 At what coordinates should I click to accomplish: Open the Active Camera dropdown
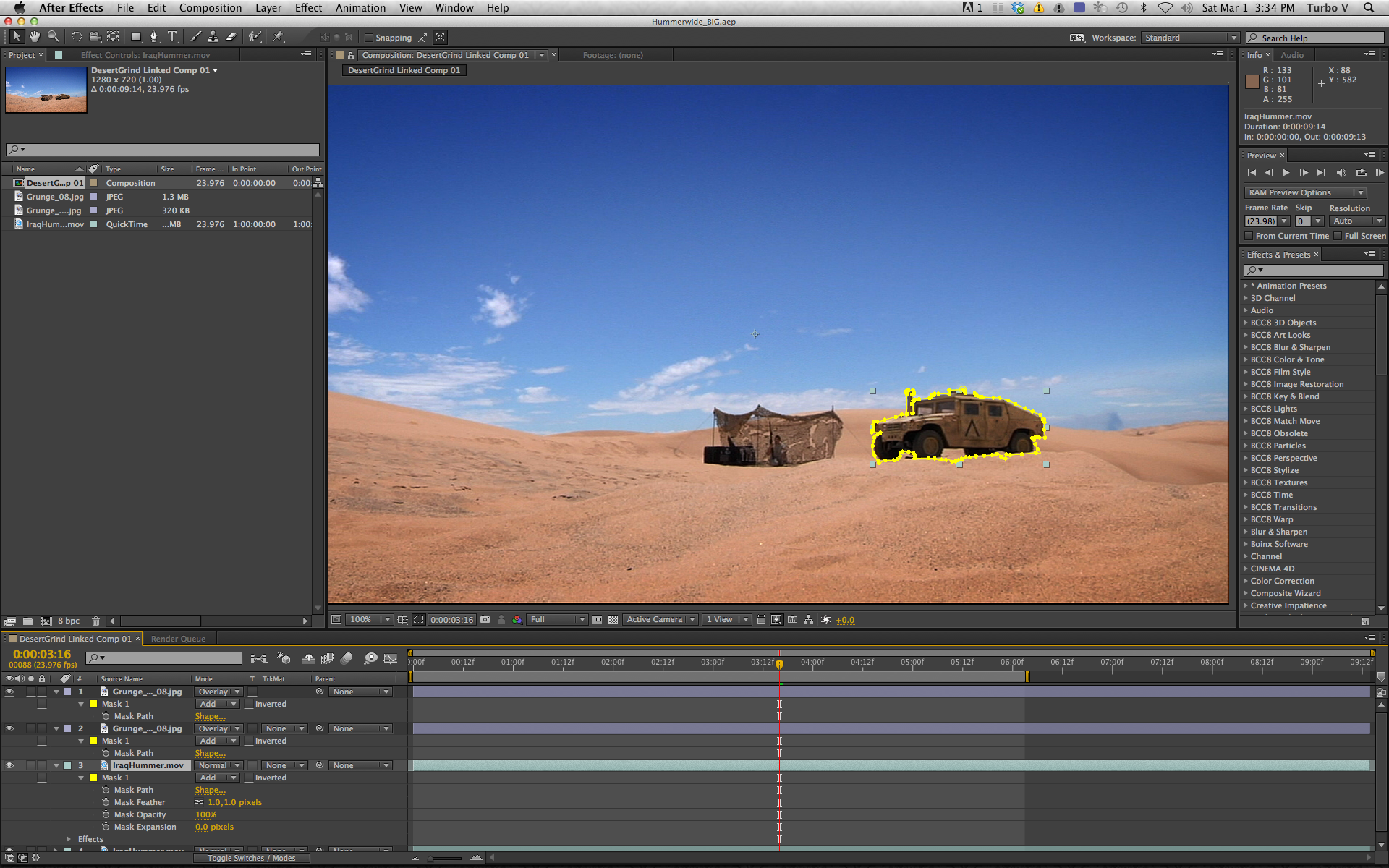tap(660, 620)
